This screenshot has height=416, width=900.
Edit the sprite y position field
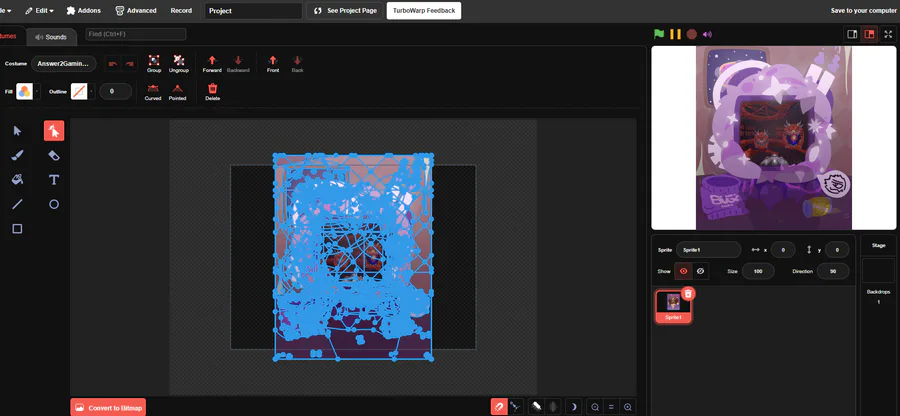point(837,250)
